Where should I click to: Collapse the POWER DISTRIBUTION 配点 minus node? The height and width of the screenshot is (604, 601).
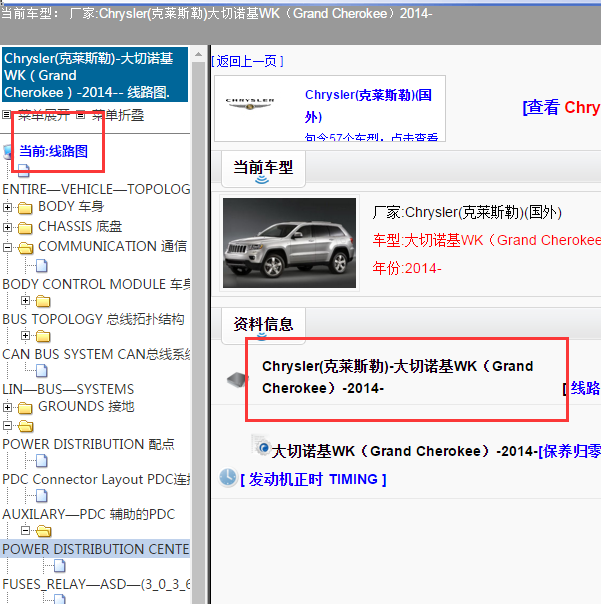(7, 425)
